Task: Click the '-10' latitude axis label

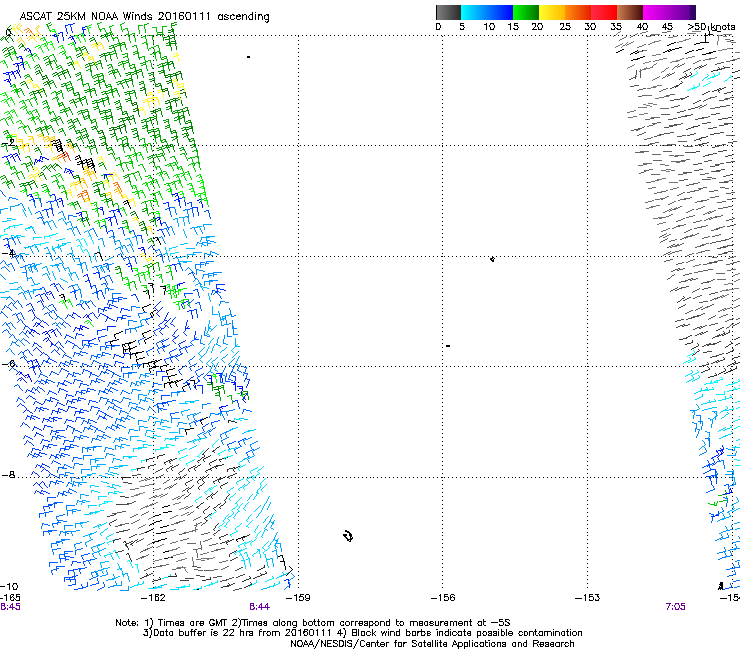Action: (9, 587)
